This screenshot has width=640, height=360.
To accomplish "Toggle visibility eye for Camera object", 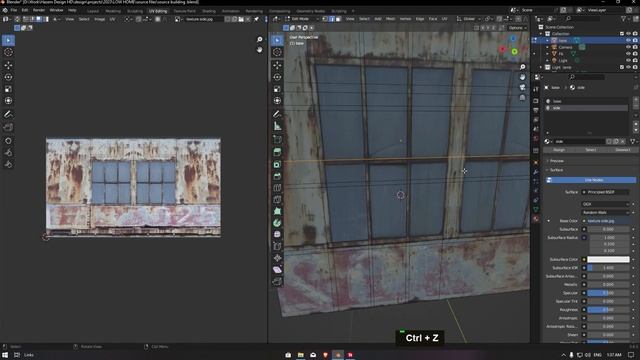I will (628, 47).
